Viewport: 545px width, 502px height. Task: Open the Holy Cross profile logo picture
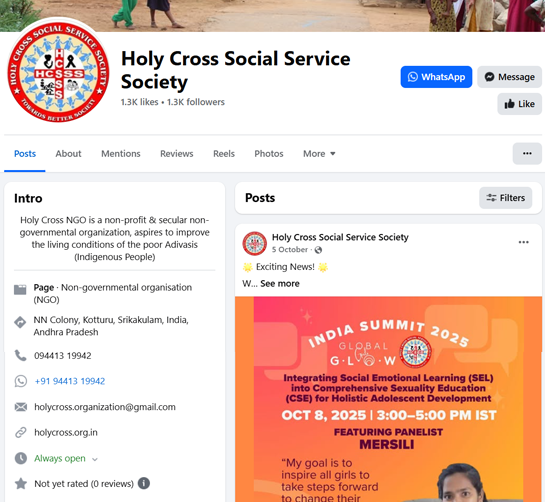tap(58, 72)
